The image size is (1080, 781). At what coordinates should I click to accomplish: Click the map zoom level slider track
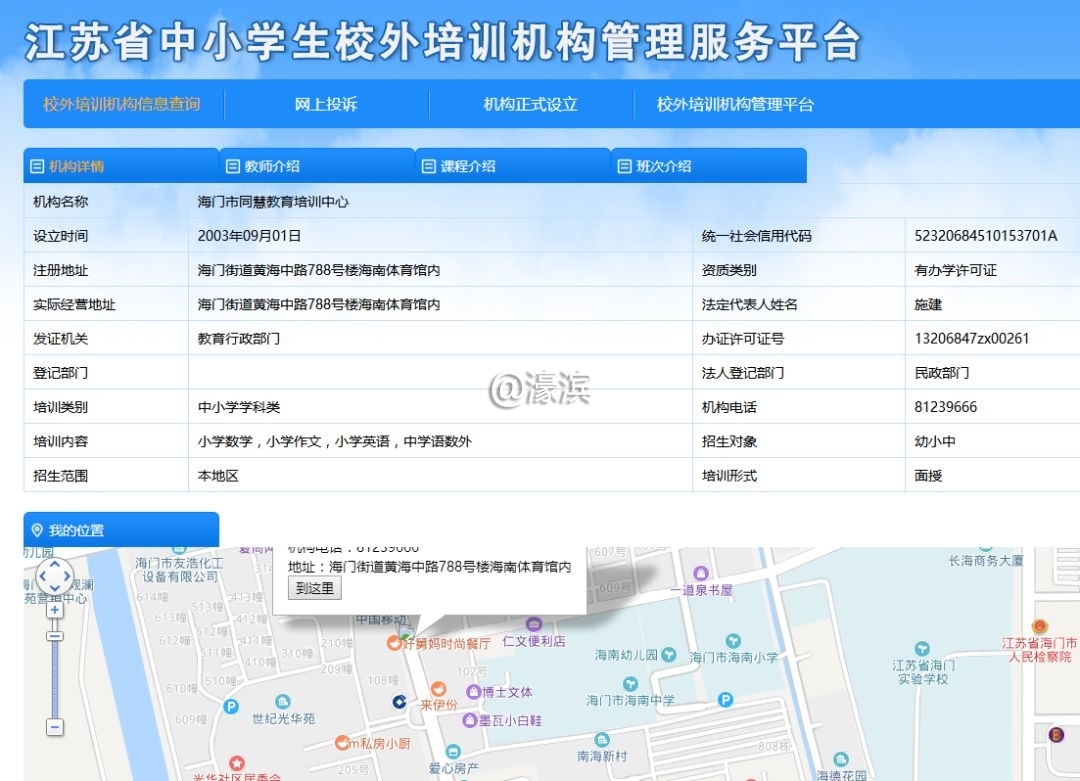point(55,680)
